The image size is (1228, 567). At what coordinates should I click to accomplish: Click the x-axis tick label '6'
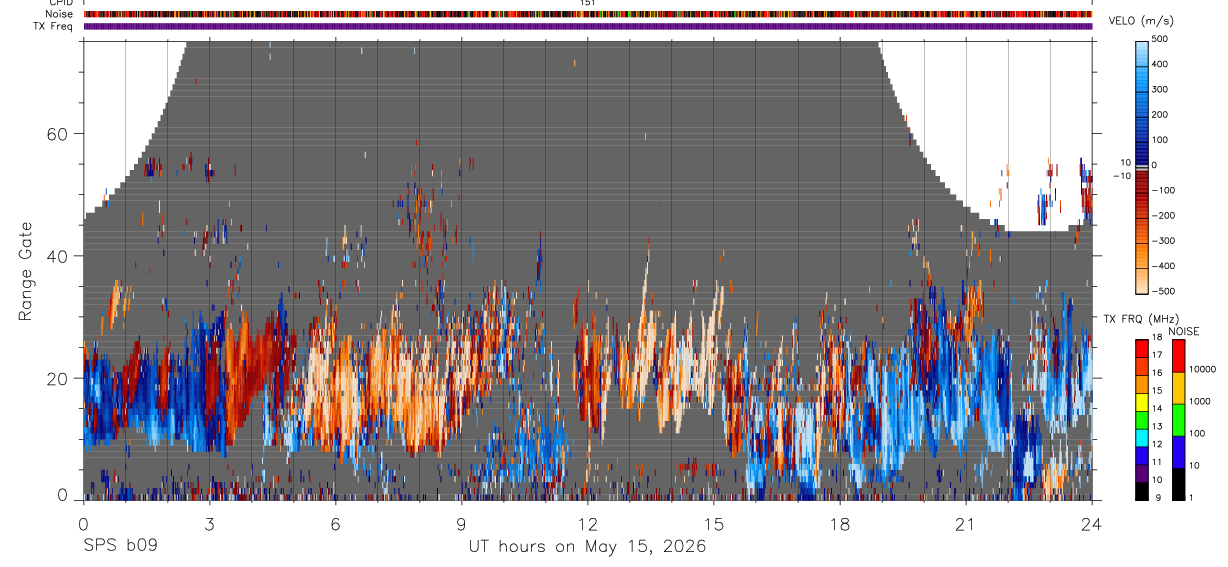click(335, 524)
